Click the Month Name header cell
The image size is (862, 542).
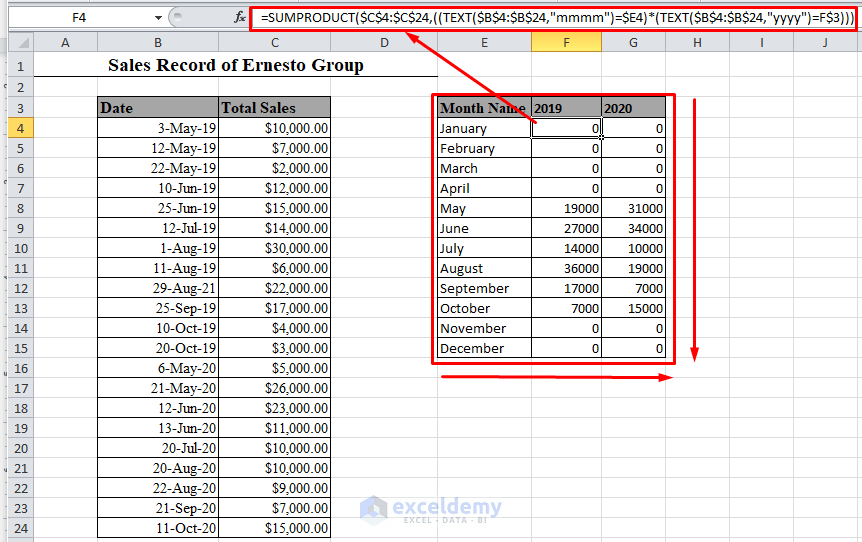pyautogui.click(x=484, y=108)
